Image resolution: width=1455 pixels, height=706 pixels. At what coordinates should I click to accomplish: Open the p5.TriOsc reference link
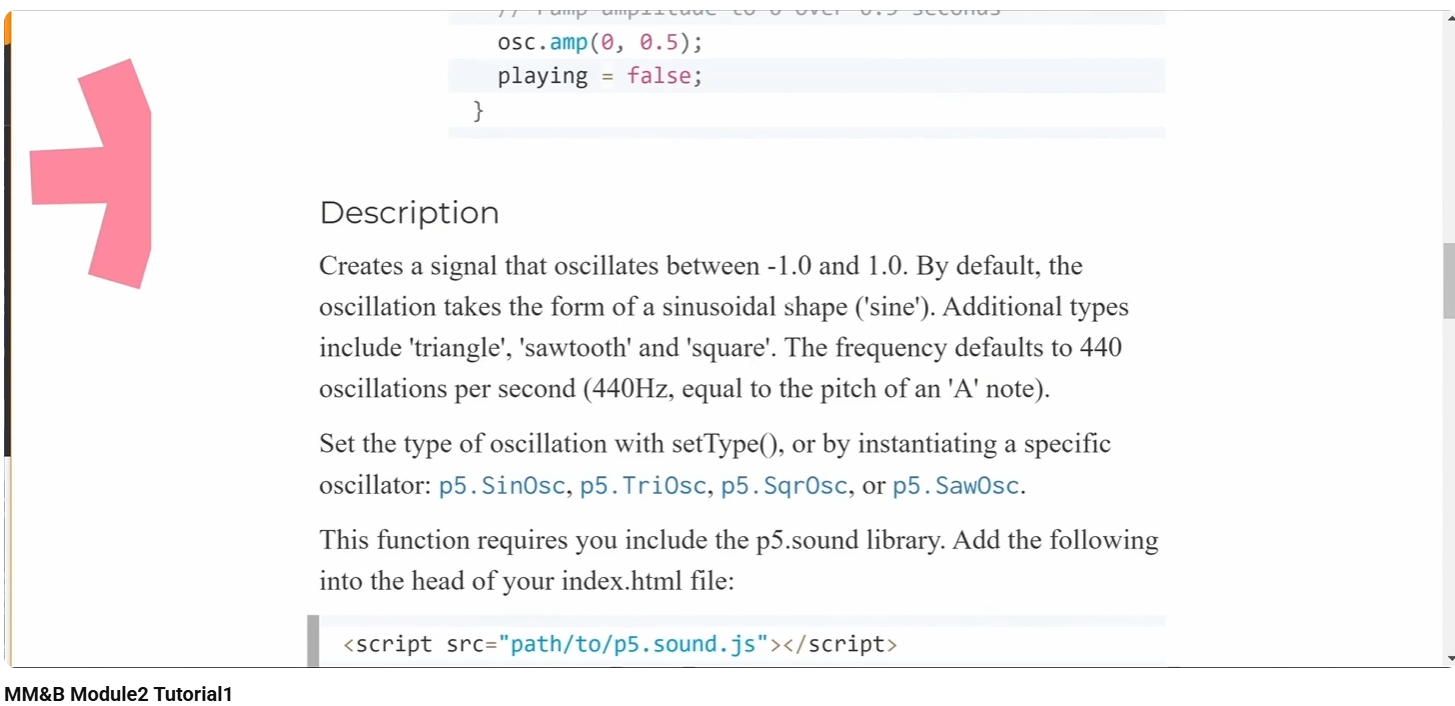click(x=643, y=487)
